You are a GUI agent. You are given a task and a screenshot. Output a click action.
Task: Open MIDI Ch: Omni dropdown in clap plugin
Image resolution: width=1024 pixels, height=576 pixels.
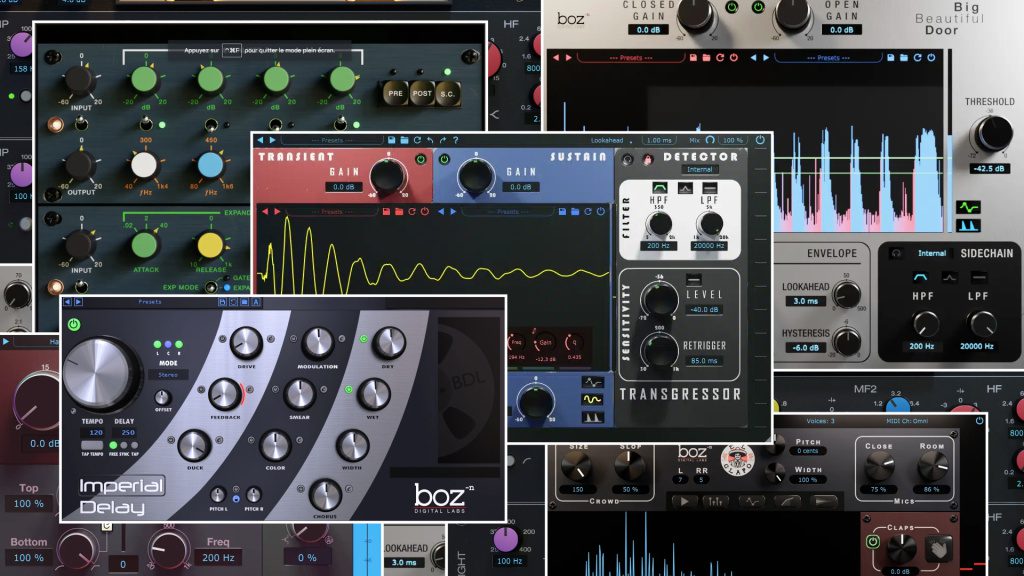906,421
